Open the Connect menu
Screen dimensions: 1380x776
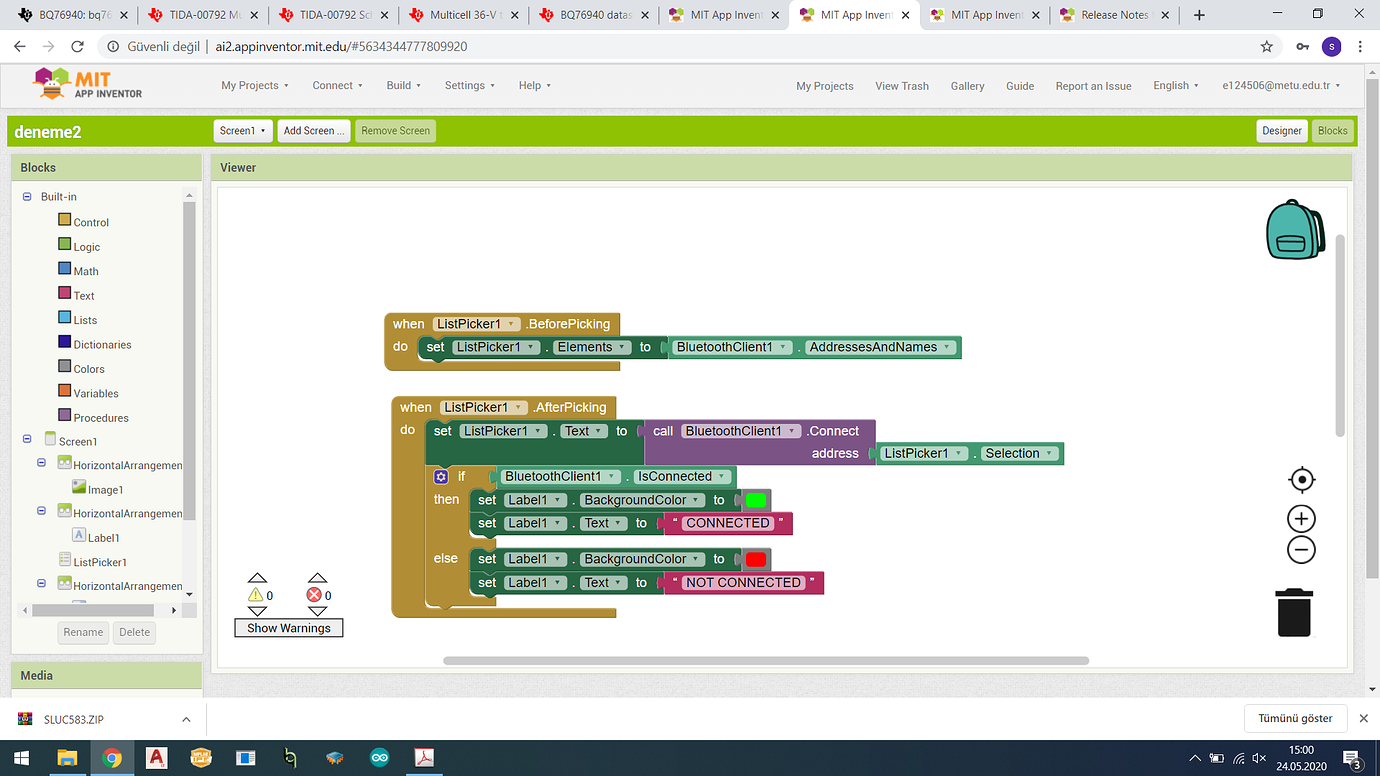[x=336, y=86]
